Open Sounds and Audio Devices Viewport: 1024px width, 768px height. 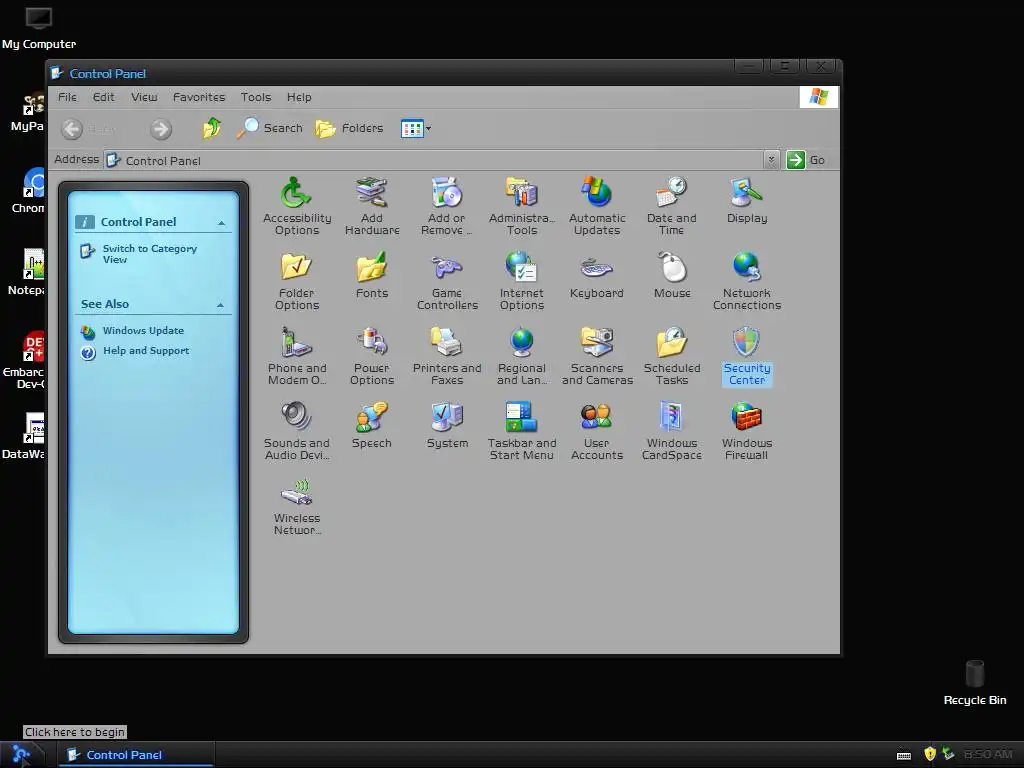pos(296,430)
